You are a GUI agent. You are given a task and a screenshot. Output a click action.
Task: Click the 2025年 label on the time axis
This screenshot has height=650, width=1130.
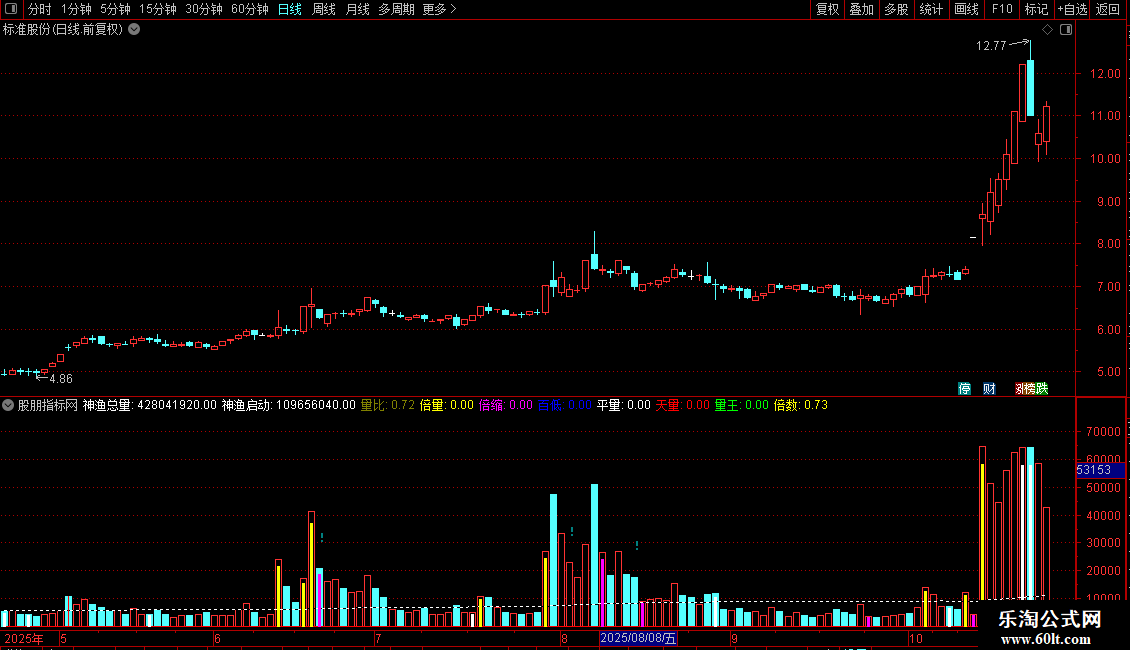(x=24, y=638)
